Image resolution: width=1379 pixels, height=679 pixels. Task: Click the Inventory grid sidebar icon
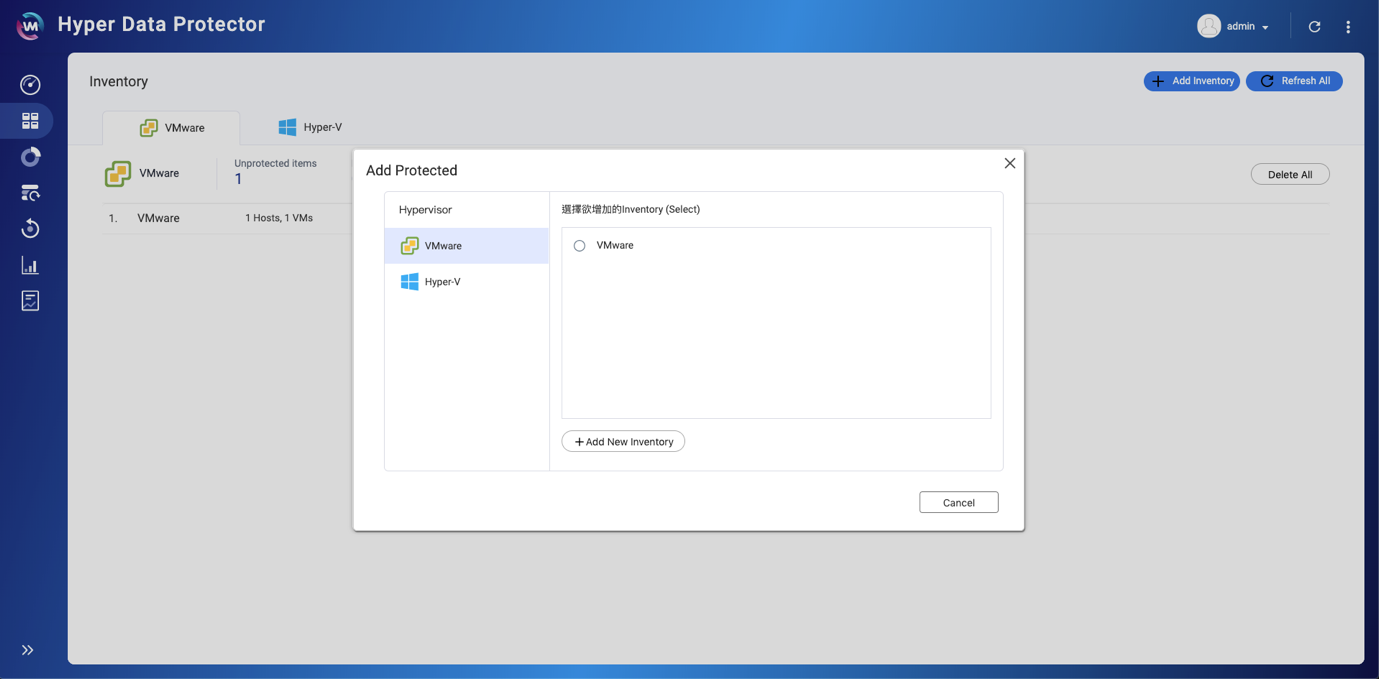[x=30, y=121]
